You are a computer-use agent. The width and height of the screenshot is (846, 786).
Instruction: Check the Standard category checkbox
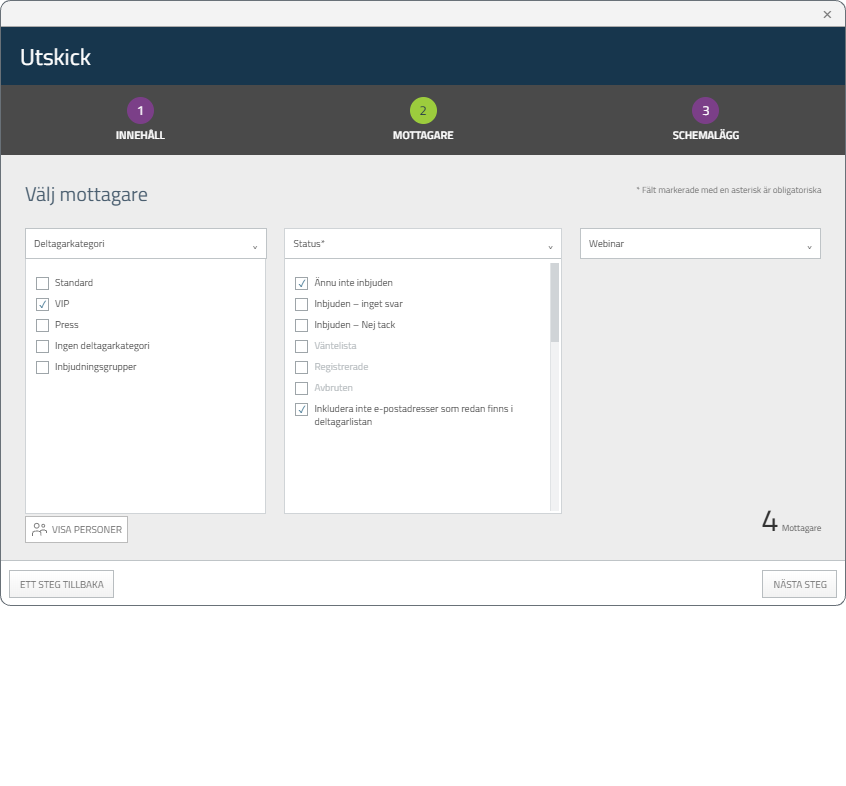tap(43, 283)
